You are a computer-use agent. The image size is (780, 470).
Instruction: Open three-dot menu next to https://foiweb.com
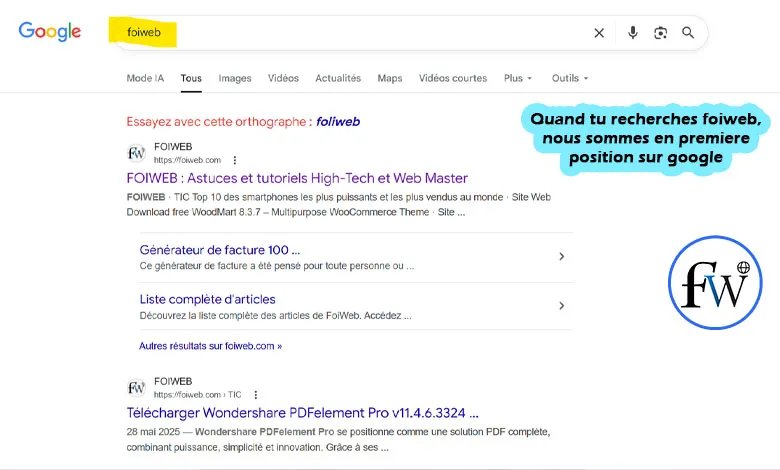(235, 160)
